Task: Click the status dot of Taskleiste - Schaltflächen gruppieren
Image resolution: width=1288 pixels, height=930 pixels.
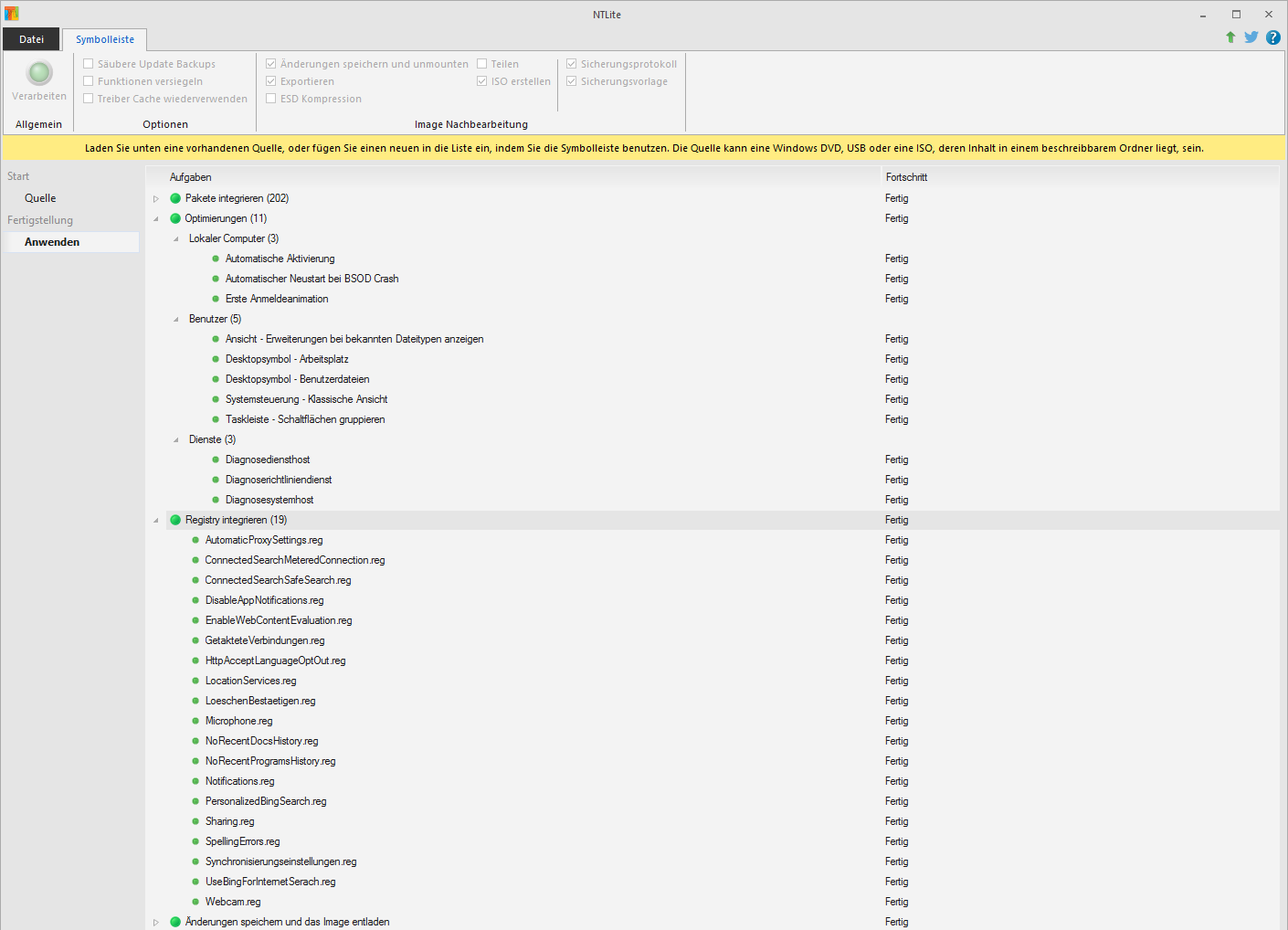Action: 216,419
